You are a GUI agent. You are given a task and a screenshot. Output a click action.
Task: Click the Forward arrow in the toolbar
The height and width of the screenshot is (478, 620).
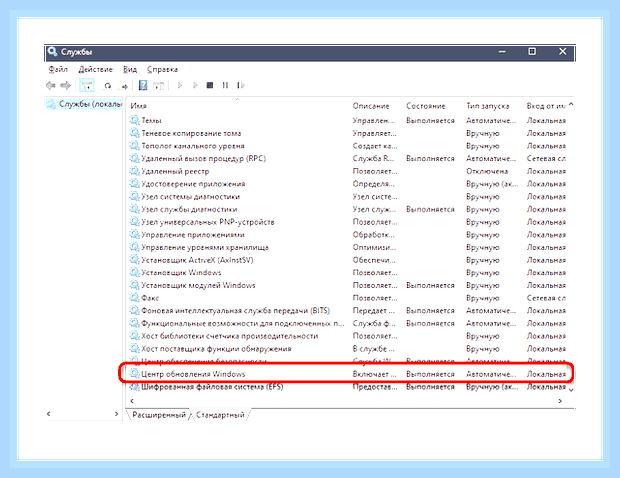click(65, 85)
